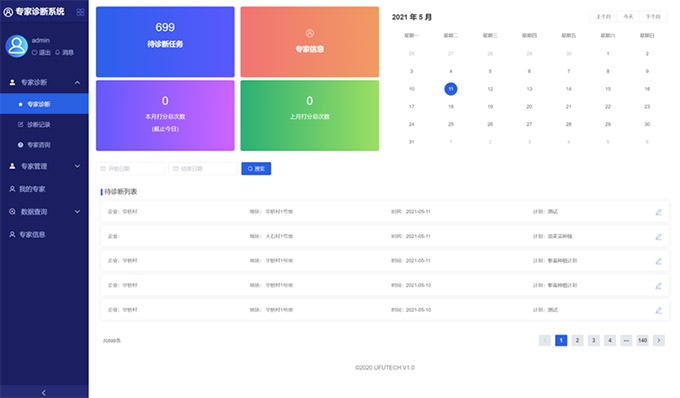Select day 20 in the calendar

pos(529,107)
